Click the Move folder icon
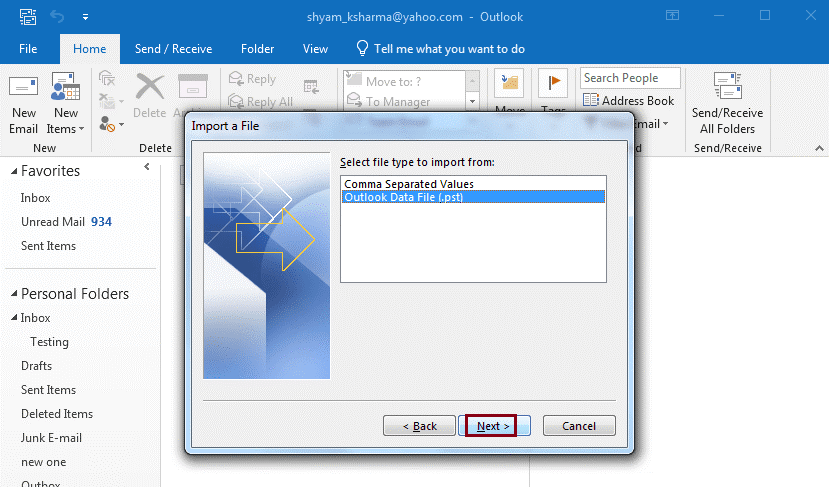This screenshot has width=829, height=487. point(509,83)
